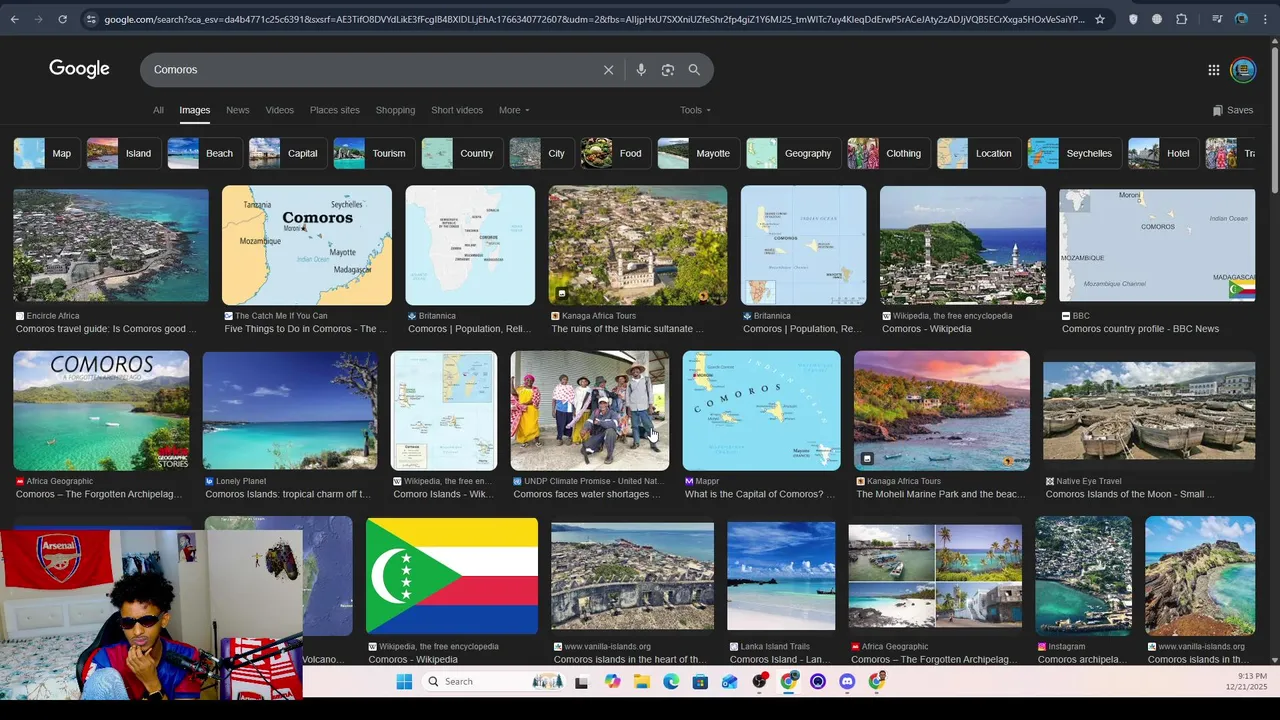Open the Lonely Planet turquoise beach image

pyautogui.click(x=290, y=410)
